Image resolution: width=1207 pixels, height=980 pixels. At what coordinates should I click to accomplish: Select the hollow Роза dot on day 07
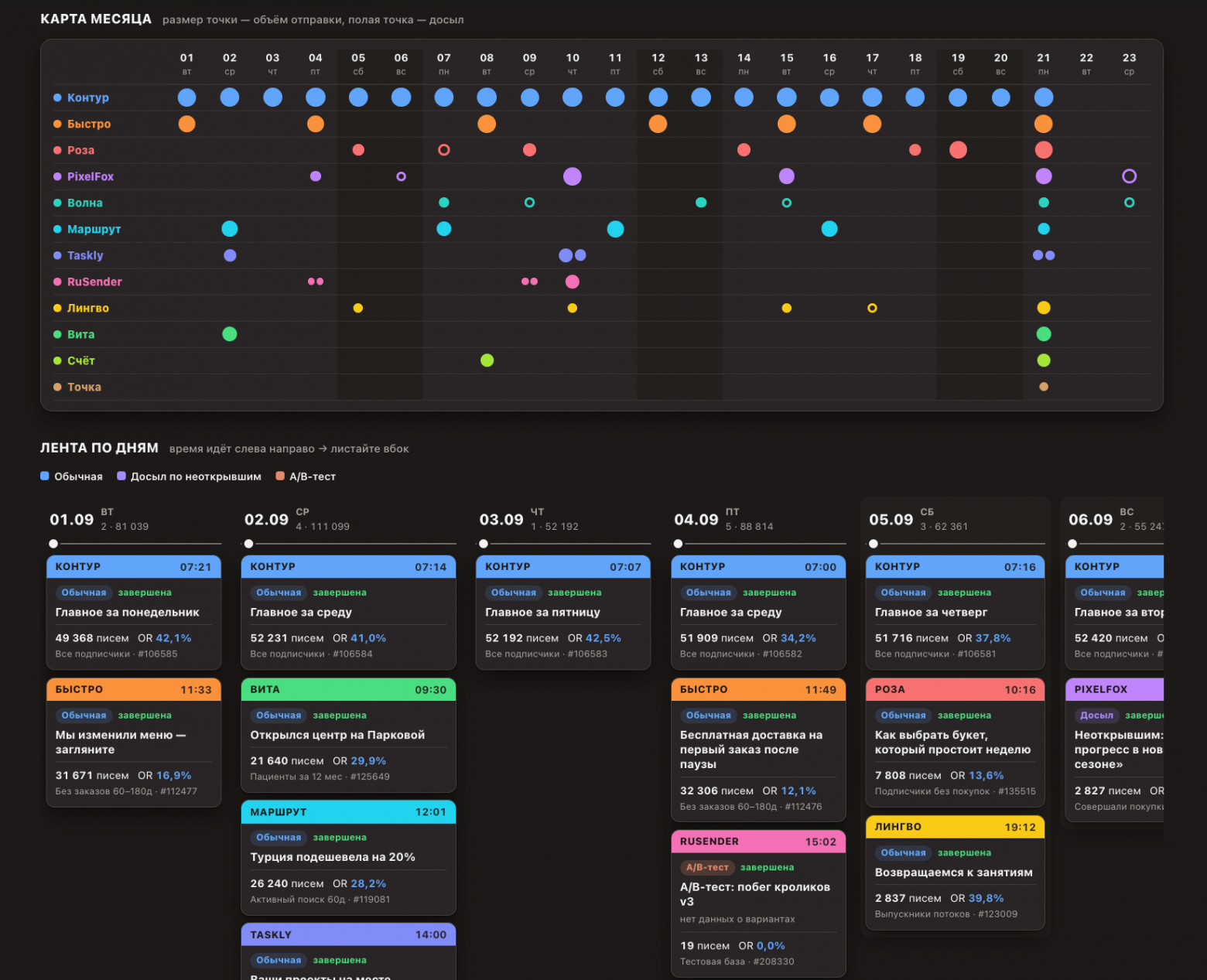pyautogui.click(x=444, y=150)
